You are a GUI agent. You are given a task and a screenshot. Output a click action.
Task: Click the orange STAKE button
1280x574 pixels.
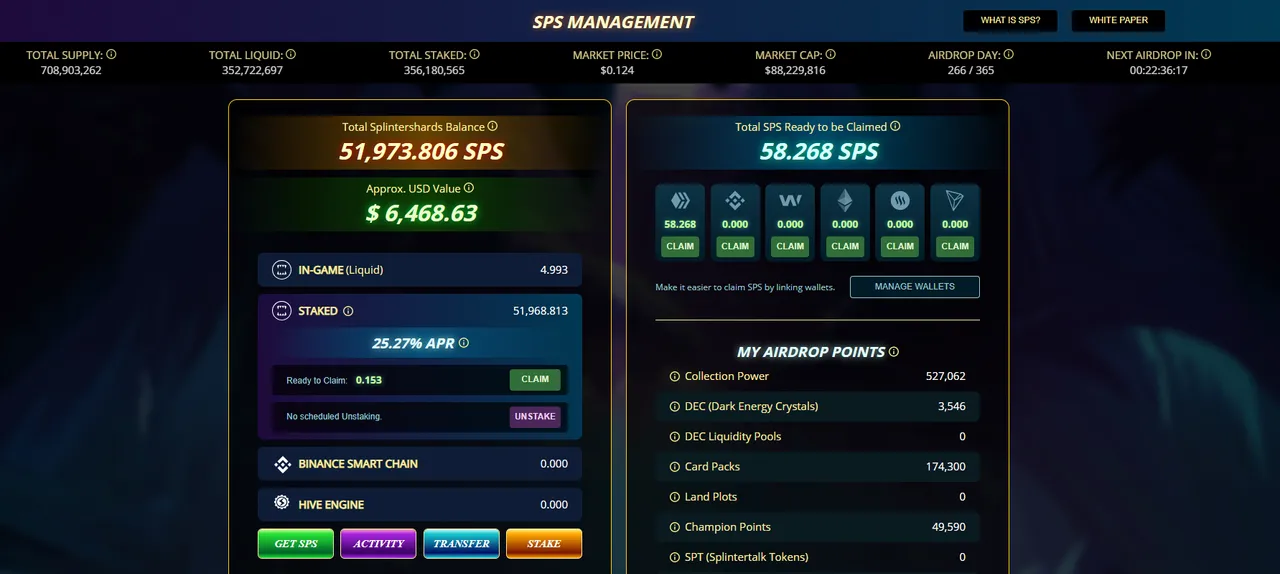(x=544, y=544)
